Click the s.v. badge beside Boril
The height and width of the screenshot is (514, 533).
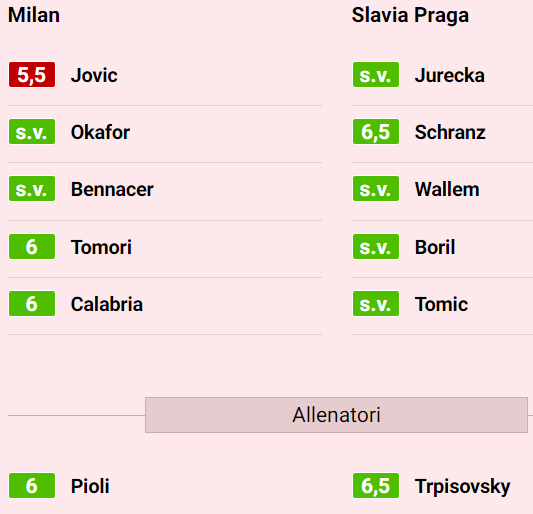point(376,246)
